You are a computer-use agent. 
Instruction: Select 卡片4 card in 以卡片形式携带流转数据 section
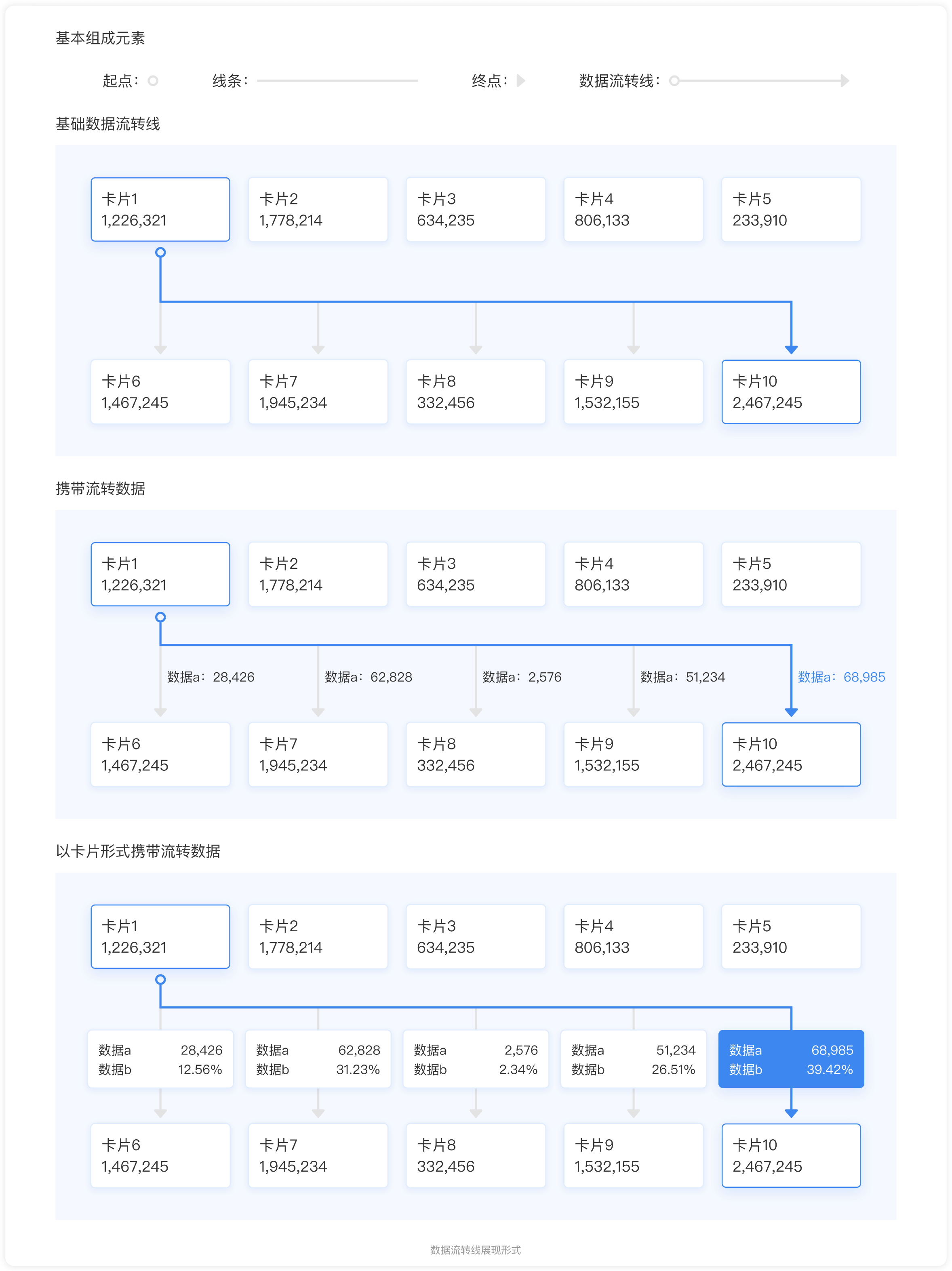634,936
